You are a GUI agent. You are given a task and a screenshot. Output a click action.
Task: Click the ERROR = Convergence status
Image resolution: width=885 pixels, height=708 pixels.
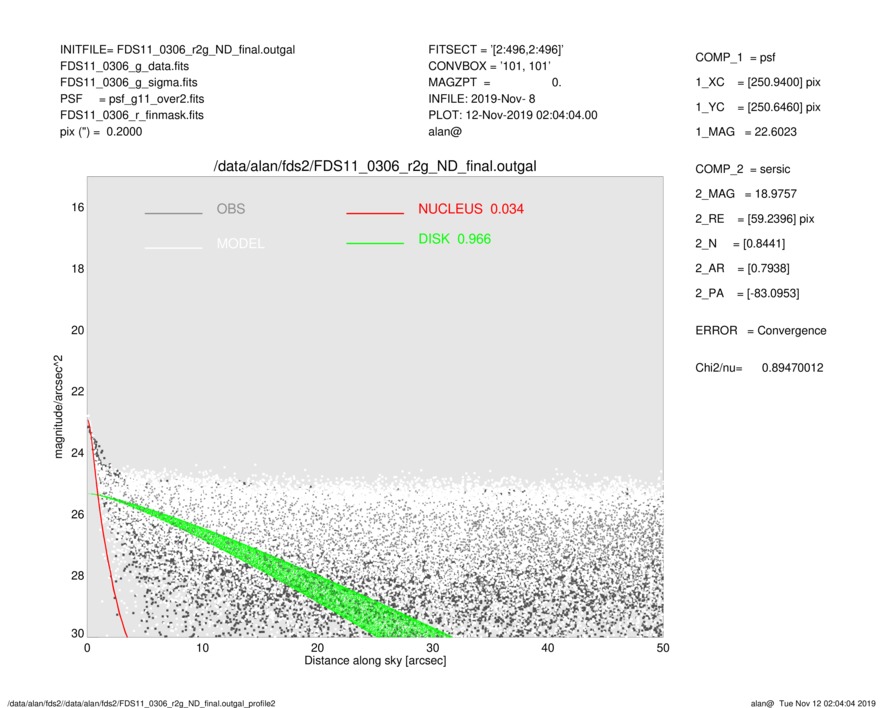point(760,331)
